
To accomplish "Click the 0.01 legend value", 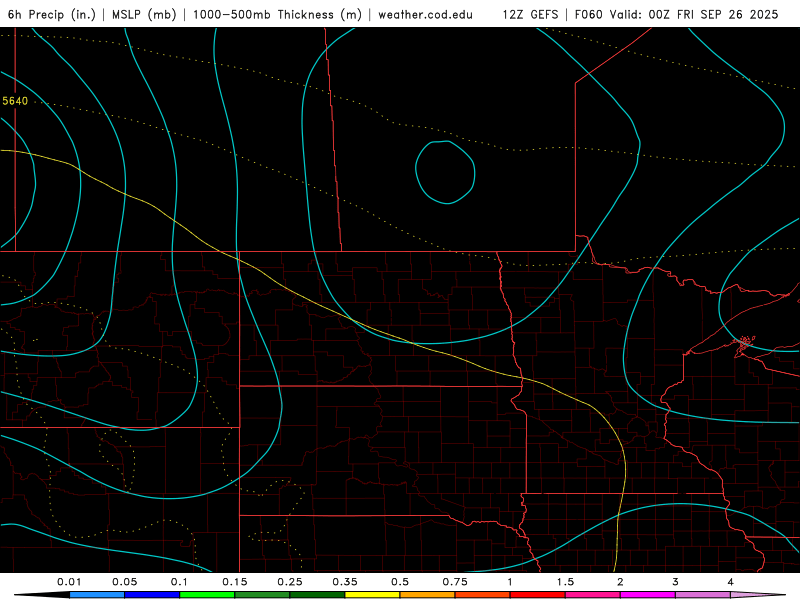I will 69,582.
